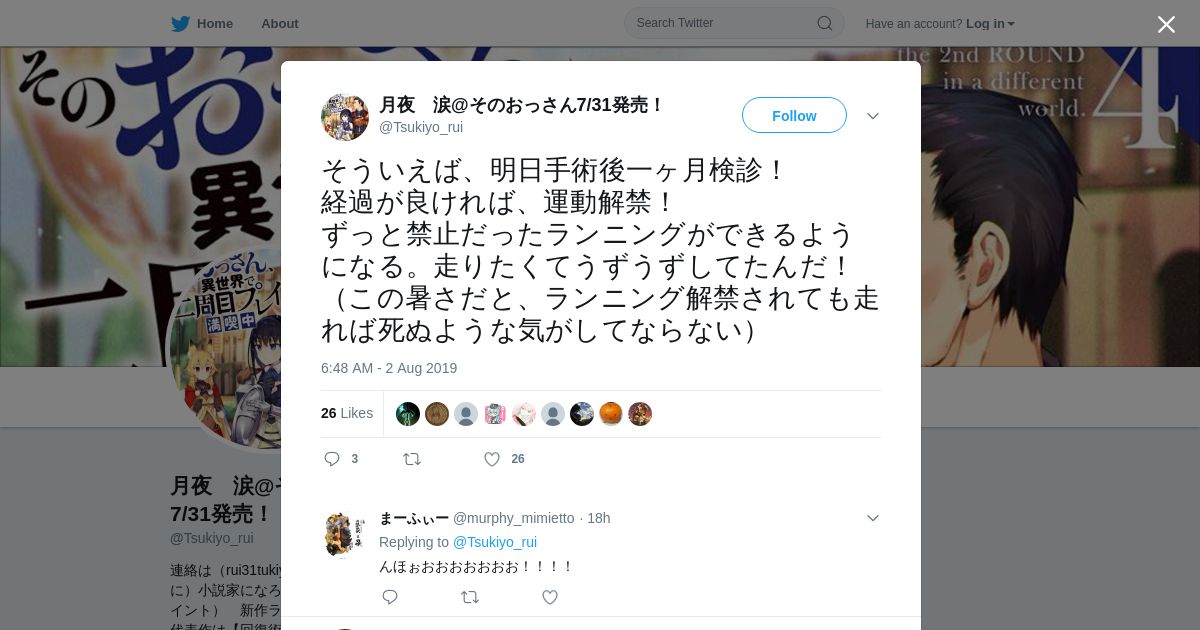
Task: Open the options chevron on murphy_mimietto's reply
Action: tap(873, 518)
